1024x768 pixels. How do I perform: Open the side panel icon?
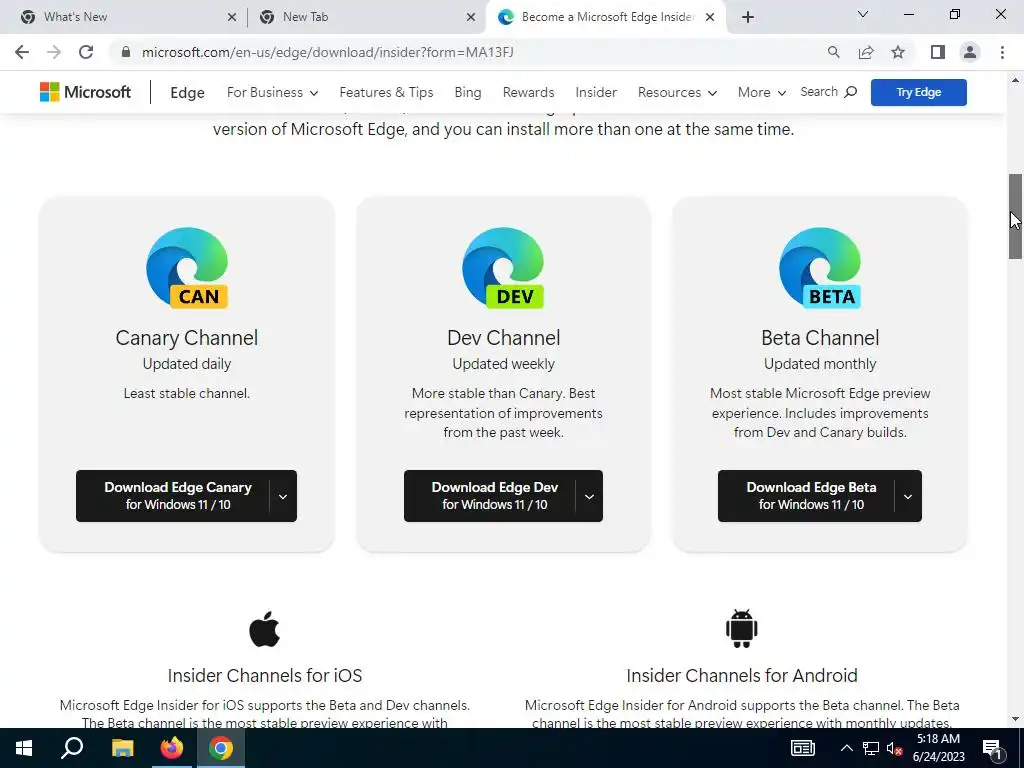[938, 52]
